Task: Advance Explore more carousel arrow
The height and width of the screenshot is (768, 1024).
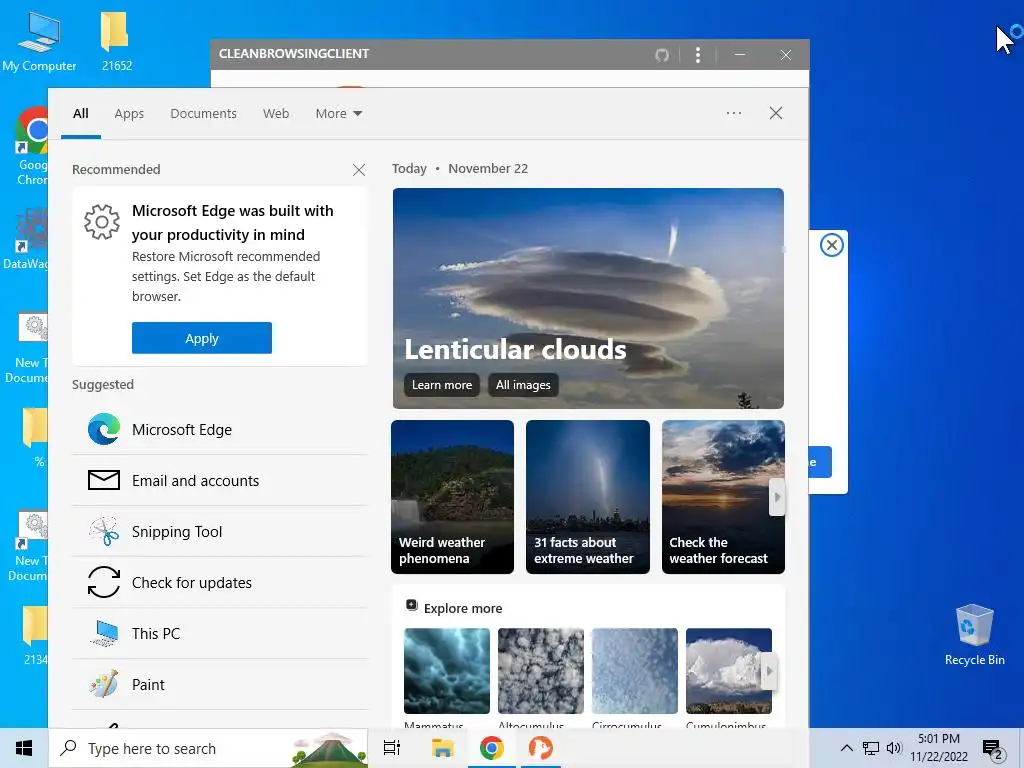Action: point(769,671)
